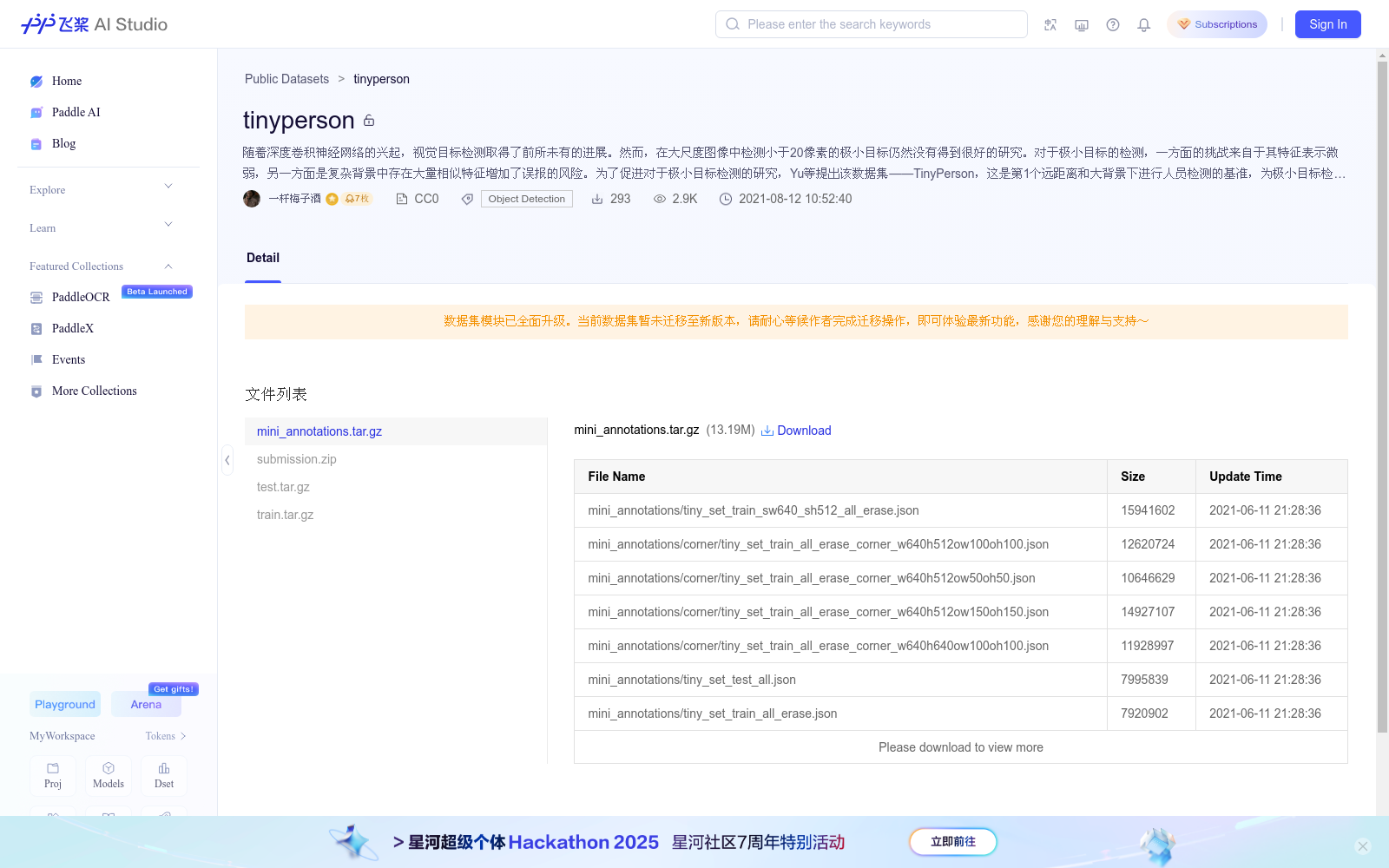
Task: Click the Sign In button
Action: pos(1328,24)
